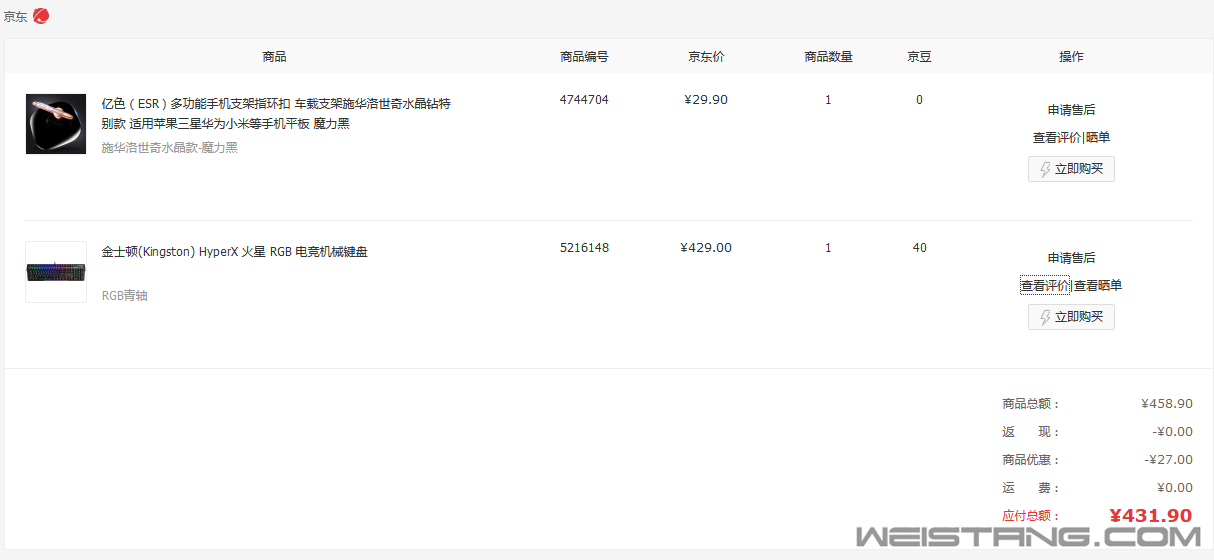
Task: Open the 金士顿 HyperX 火星 RGB keyboard title
Action: point(235,252)
